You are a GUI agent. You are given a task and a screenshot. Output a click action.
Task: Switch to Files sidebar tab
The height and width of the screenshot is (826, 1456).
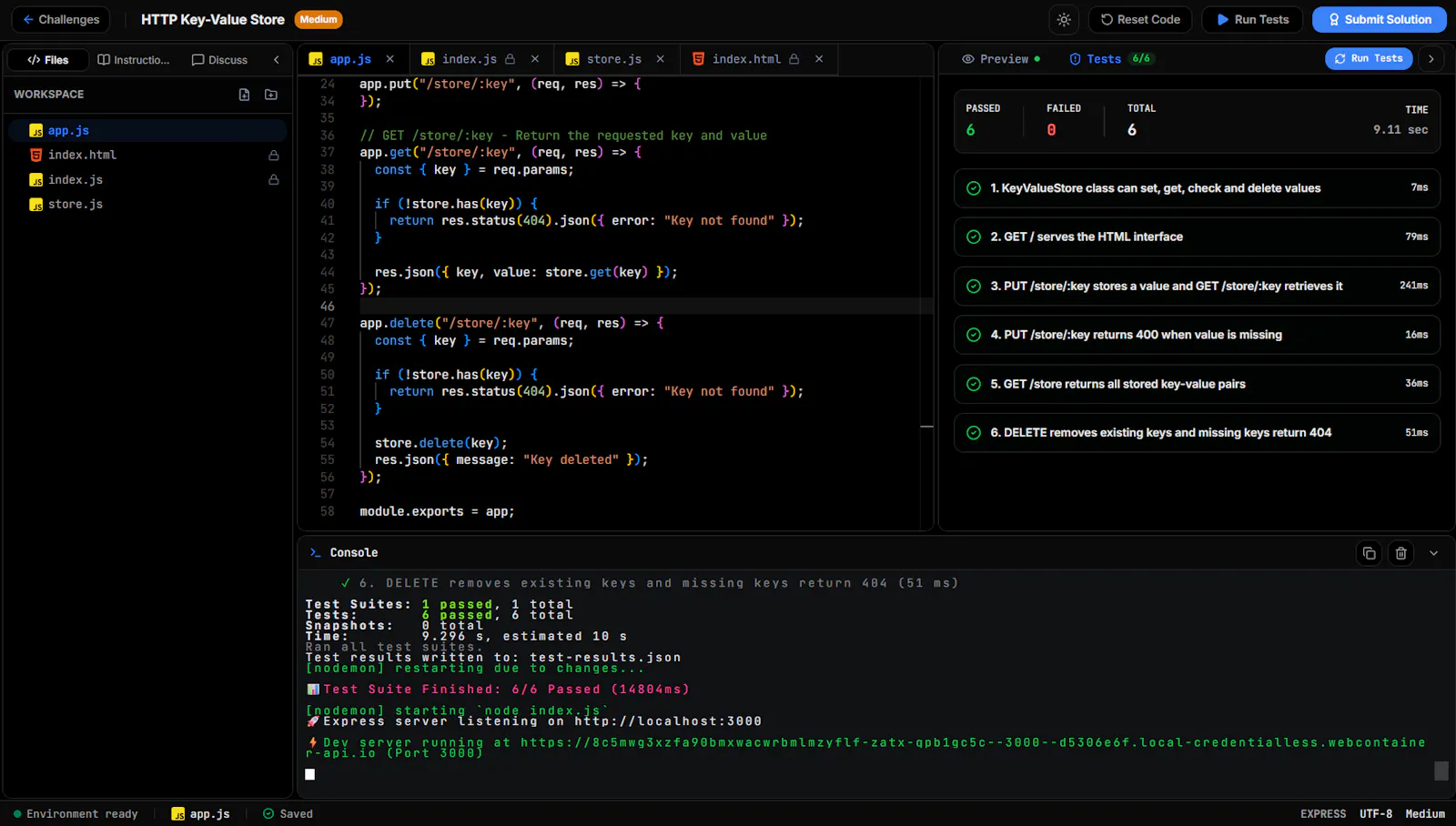[x=48, y=60]
